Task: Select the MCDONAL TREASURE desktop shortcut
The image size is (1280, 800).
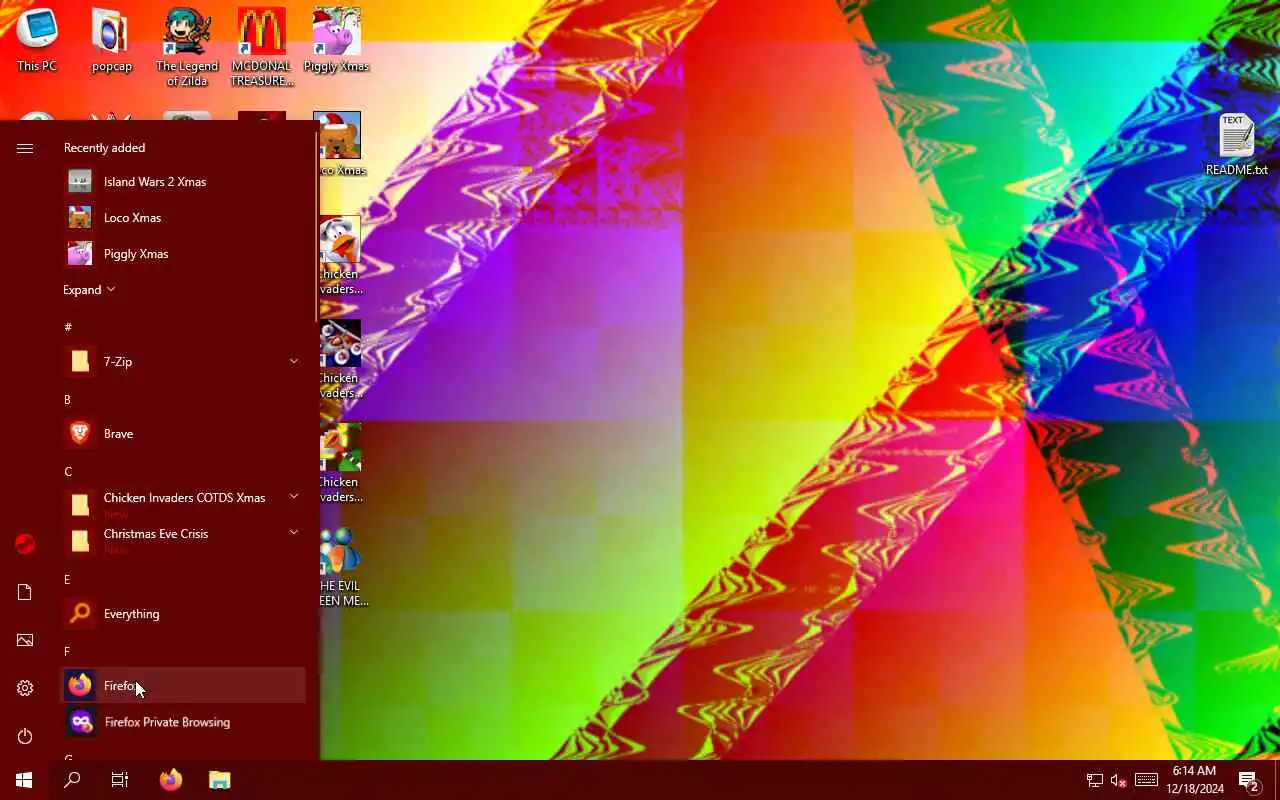Action: (261, 47)
